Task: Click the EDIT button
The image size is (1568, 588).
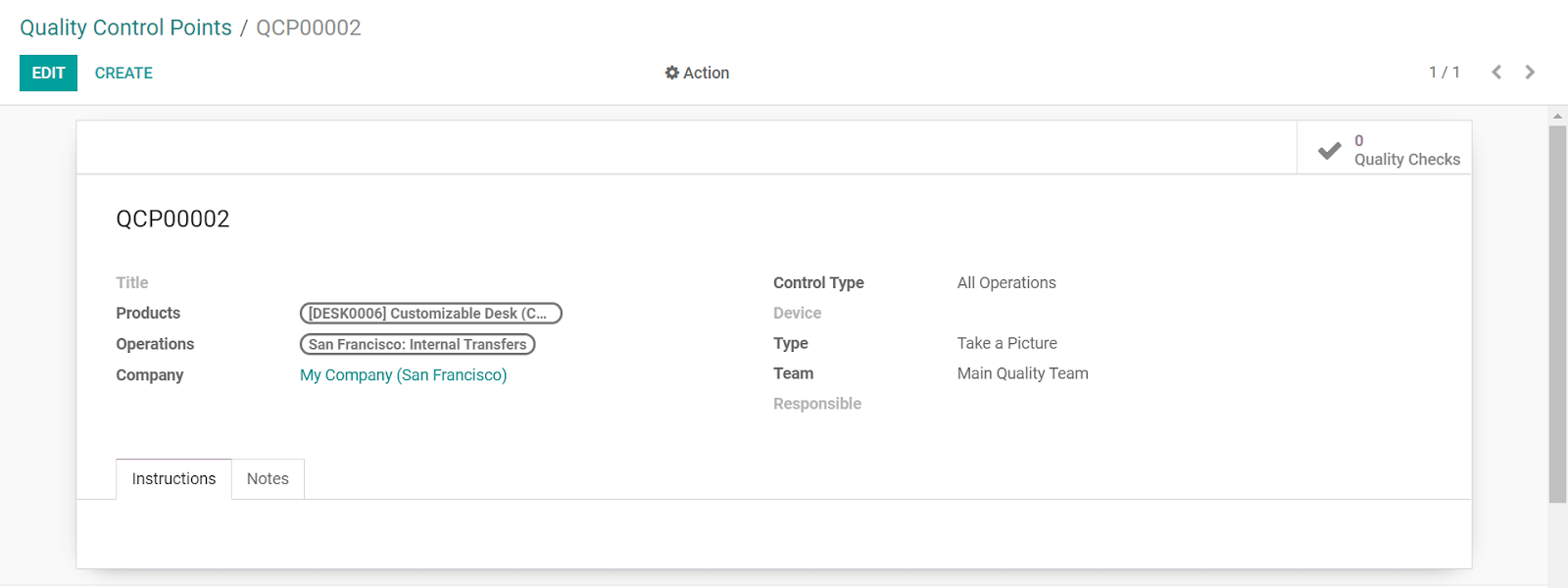Action: point(48,73)
